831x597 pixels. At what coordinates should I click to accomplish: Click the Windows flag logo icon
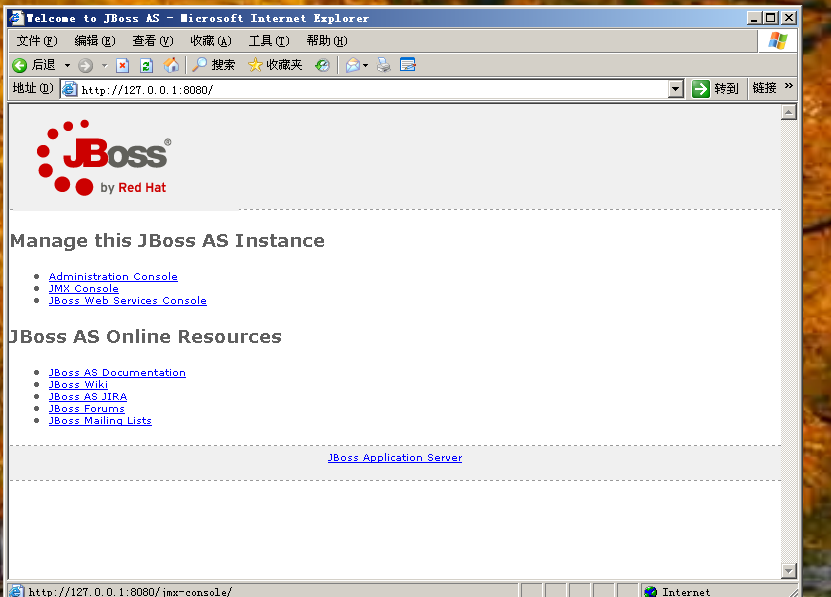(777, 41)
